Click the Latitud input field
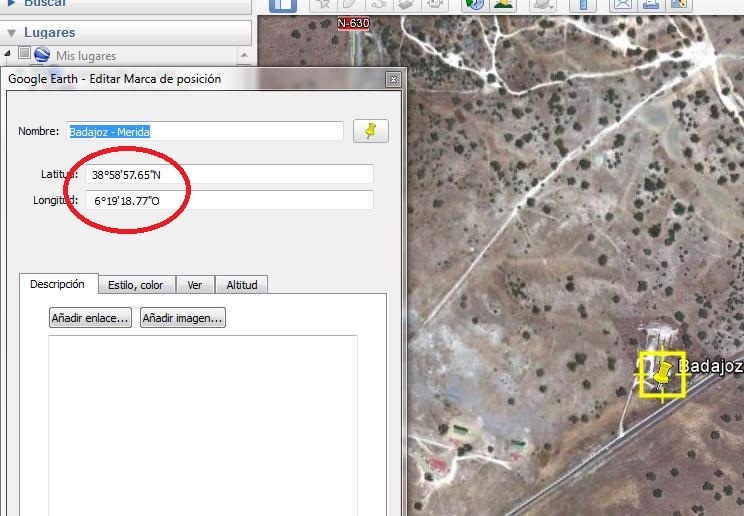The width and height of the screenshot is (744, 516). [x=229, y=174]
